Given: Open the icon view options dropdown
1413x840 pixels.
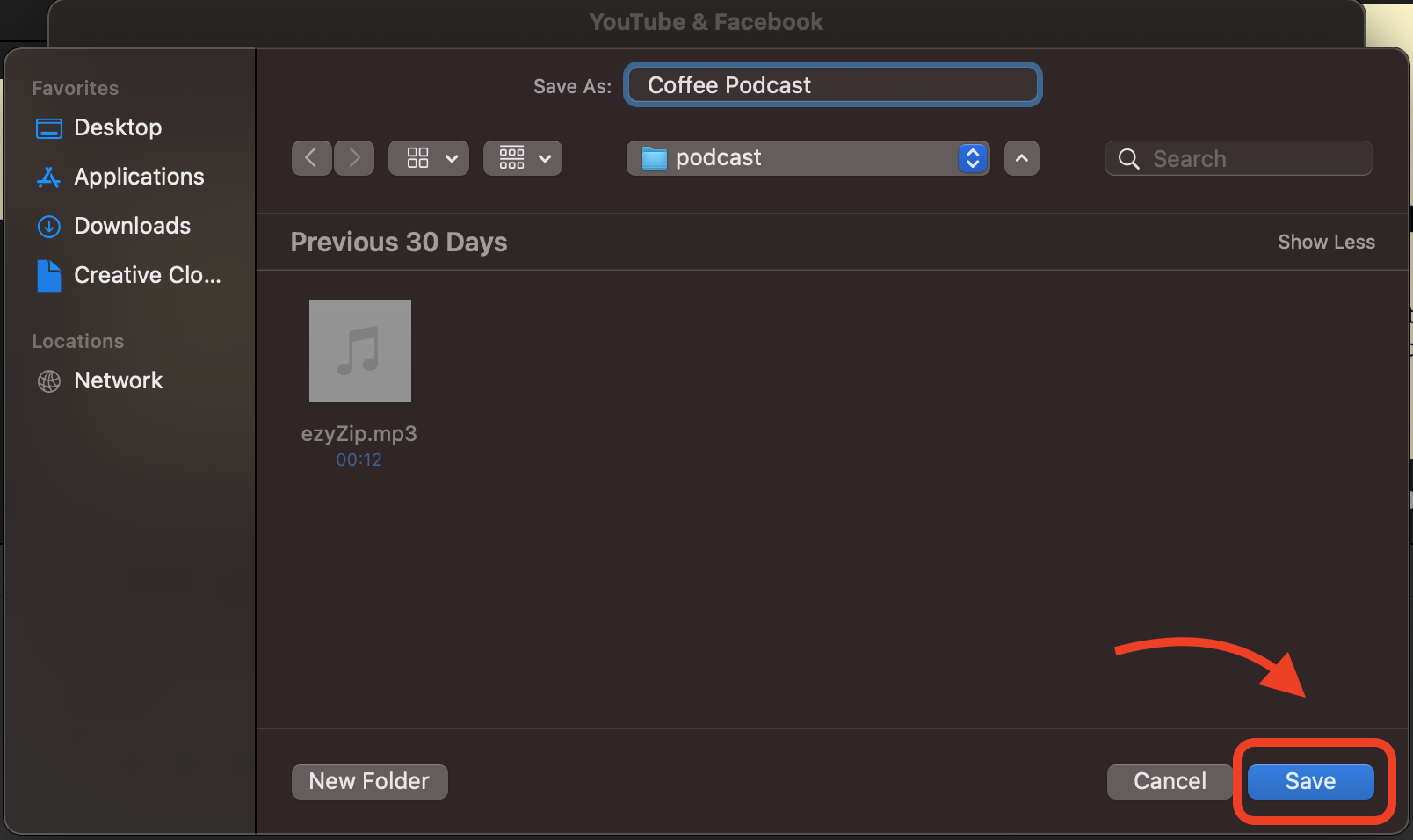Looking at the screenshot, I should point(429,158).
